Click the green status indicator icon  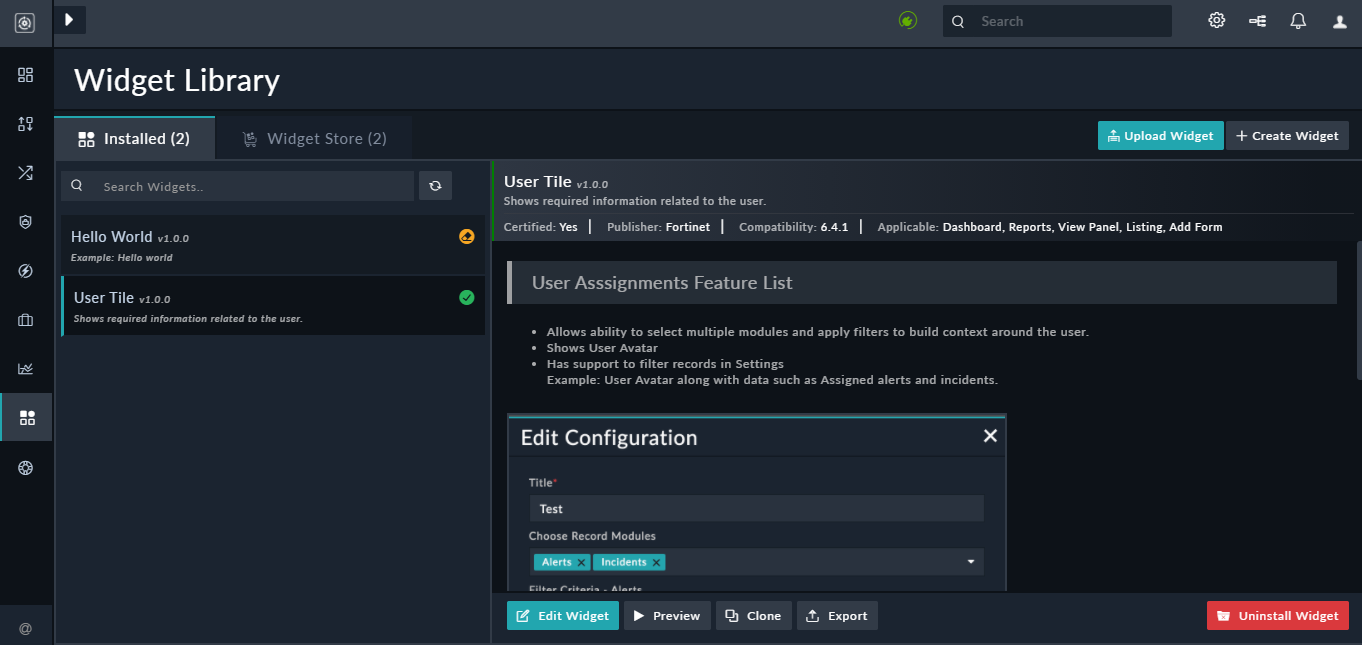(908, 20)
